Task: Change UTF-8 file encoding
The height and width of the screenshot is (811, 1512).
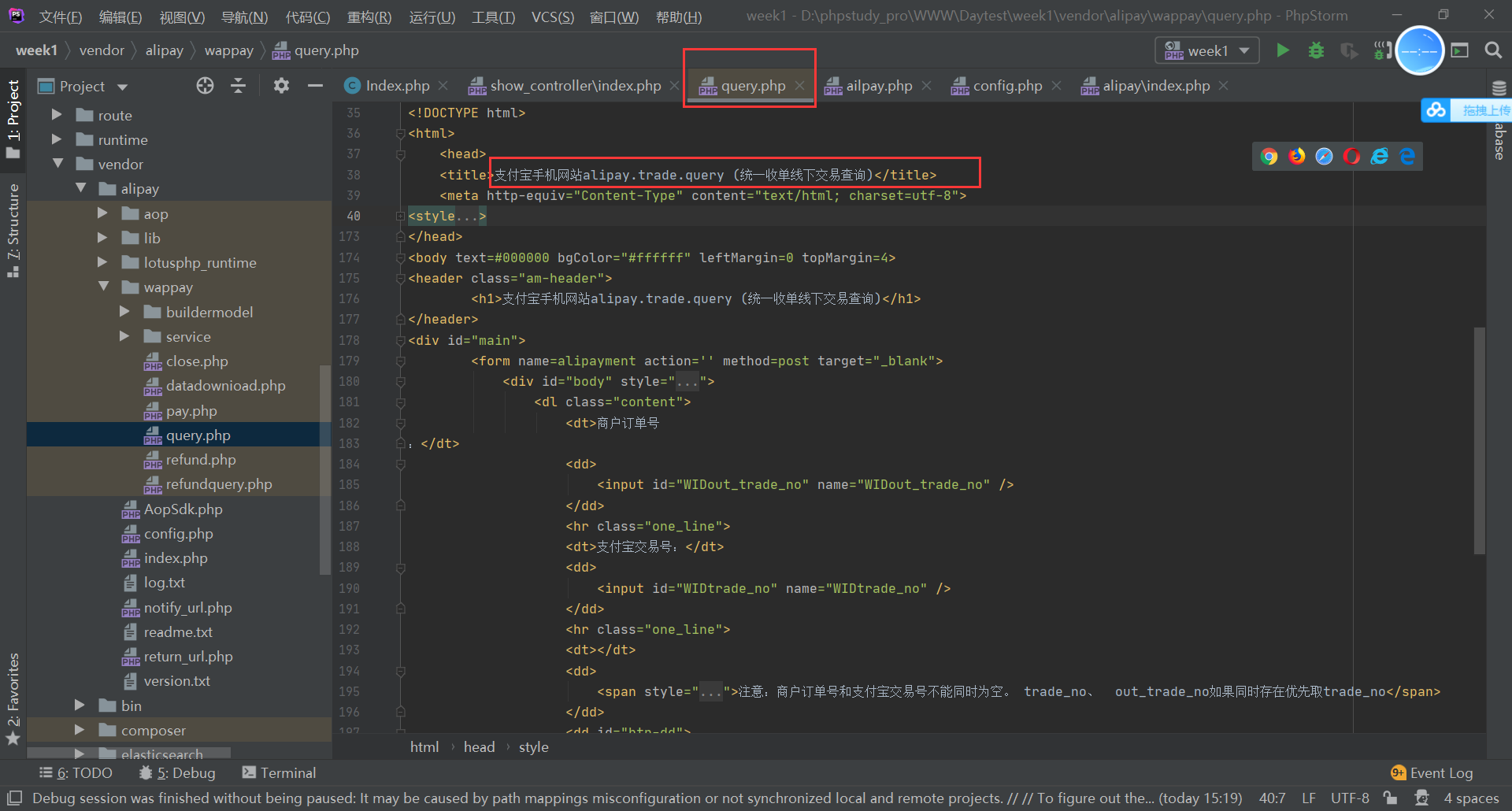Action: tap(1350, 798)
